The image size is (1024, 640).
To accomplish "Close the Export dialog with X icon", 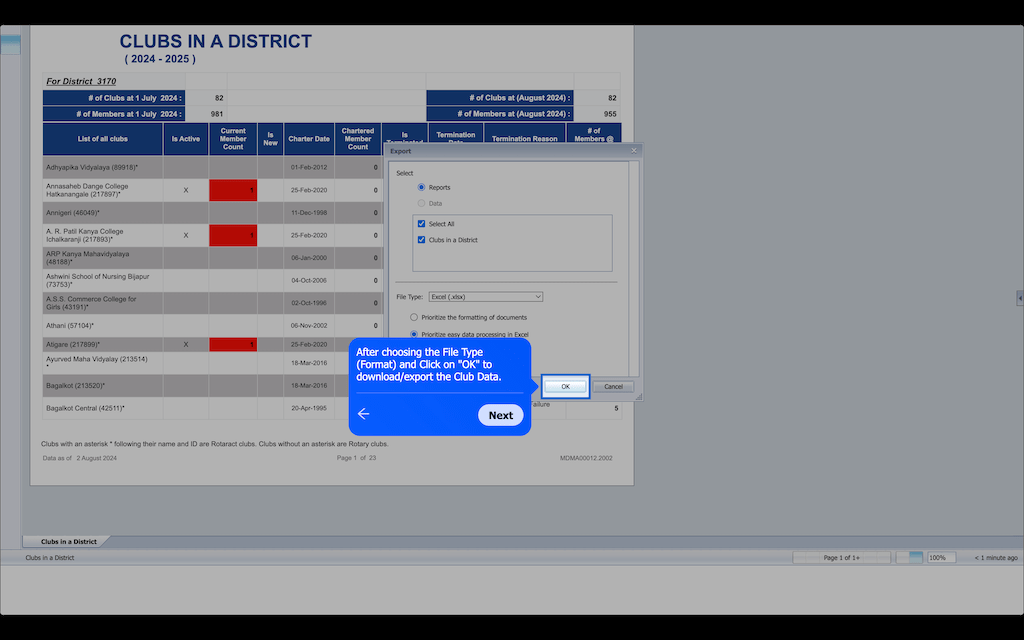I will [633, 150].
